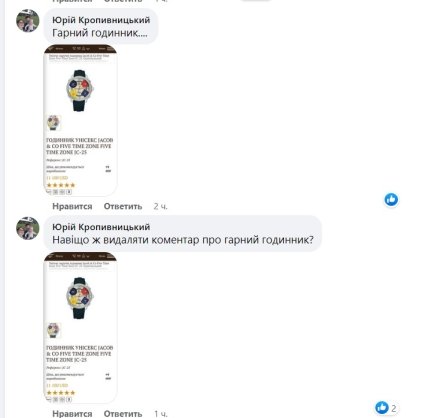Click the like reaction with count 2
This screenshot has height=418, width=428.
pos(386,407)
